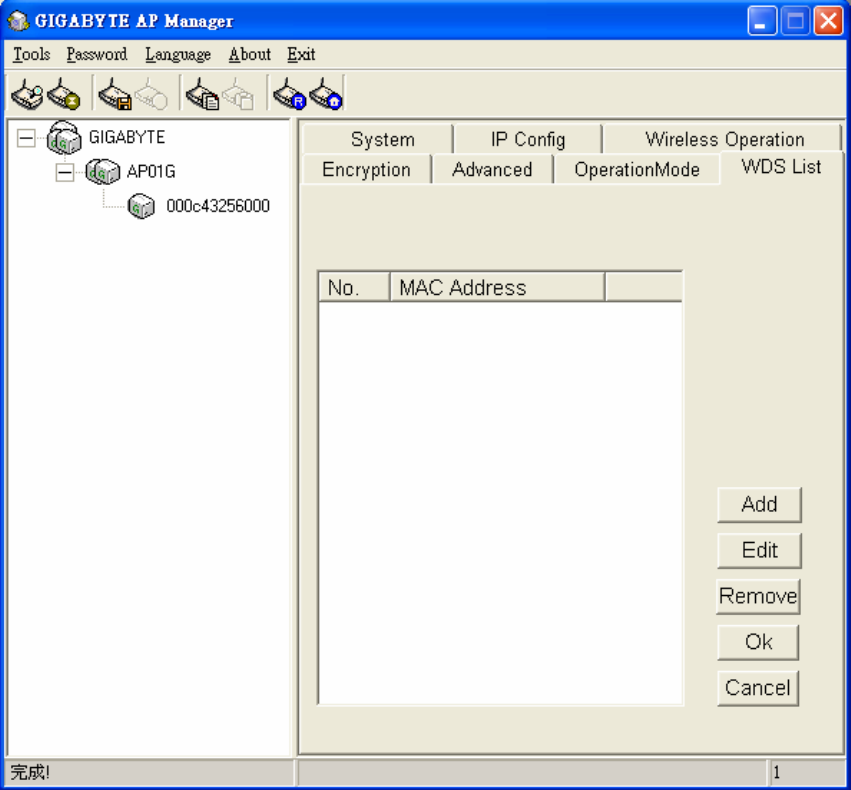Click the copy settings router icon

(x=202, y=94)
